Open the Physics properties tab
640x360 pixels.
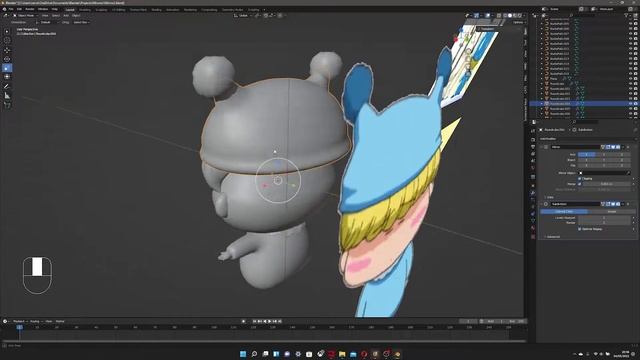[x=533, y=207]
